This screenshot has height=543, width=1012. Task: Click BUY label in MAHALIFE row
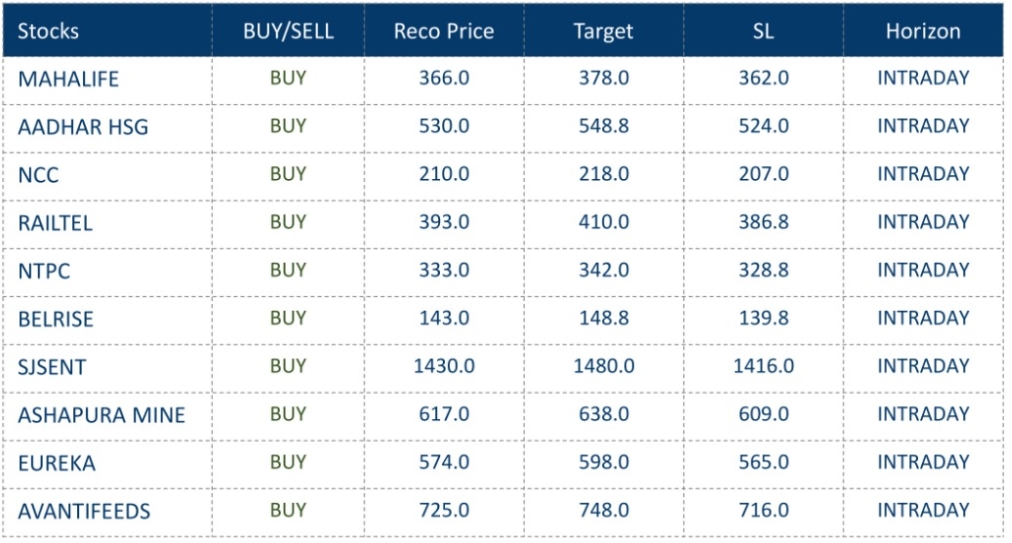[x=288, y=78]
